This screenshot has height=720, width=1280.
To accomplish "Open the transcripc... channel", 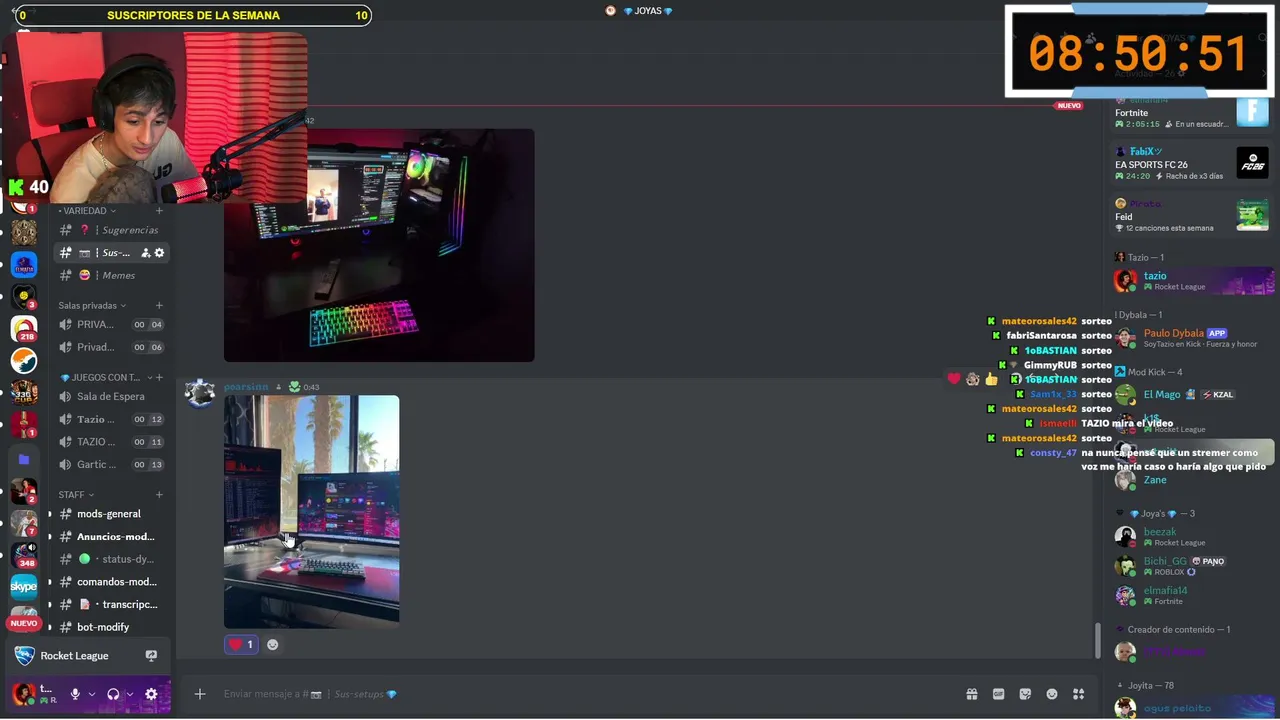I will pyautogui.click(x=110, y=604).
